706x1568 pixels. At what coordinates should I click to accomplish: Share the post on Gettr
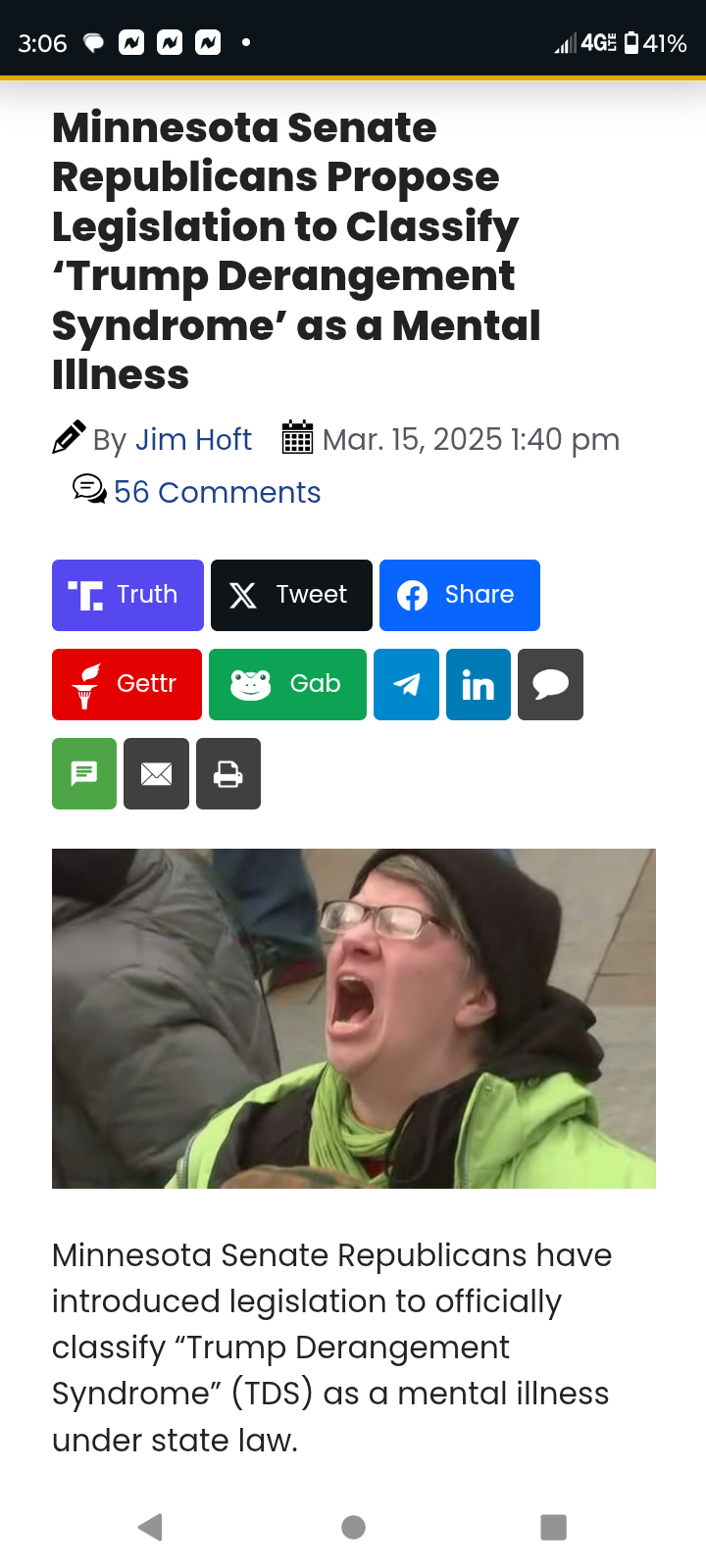(126, 684)
